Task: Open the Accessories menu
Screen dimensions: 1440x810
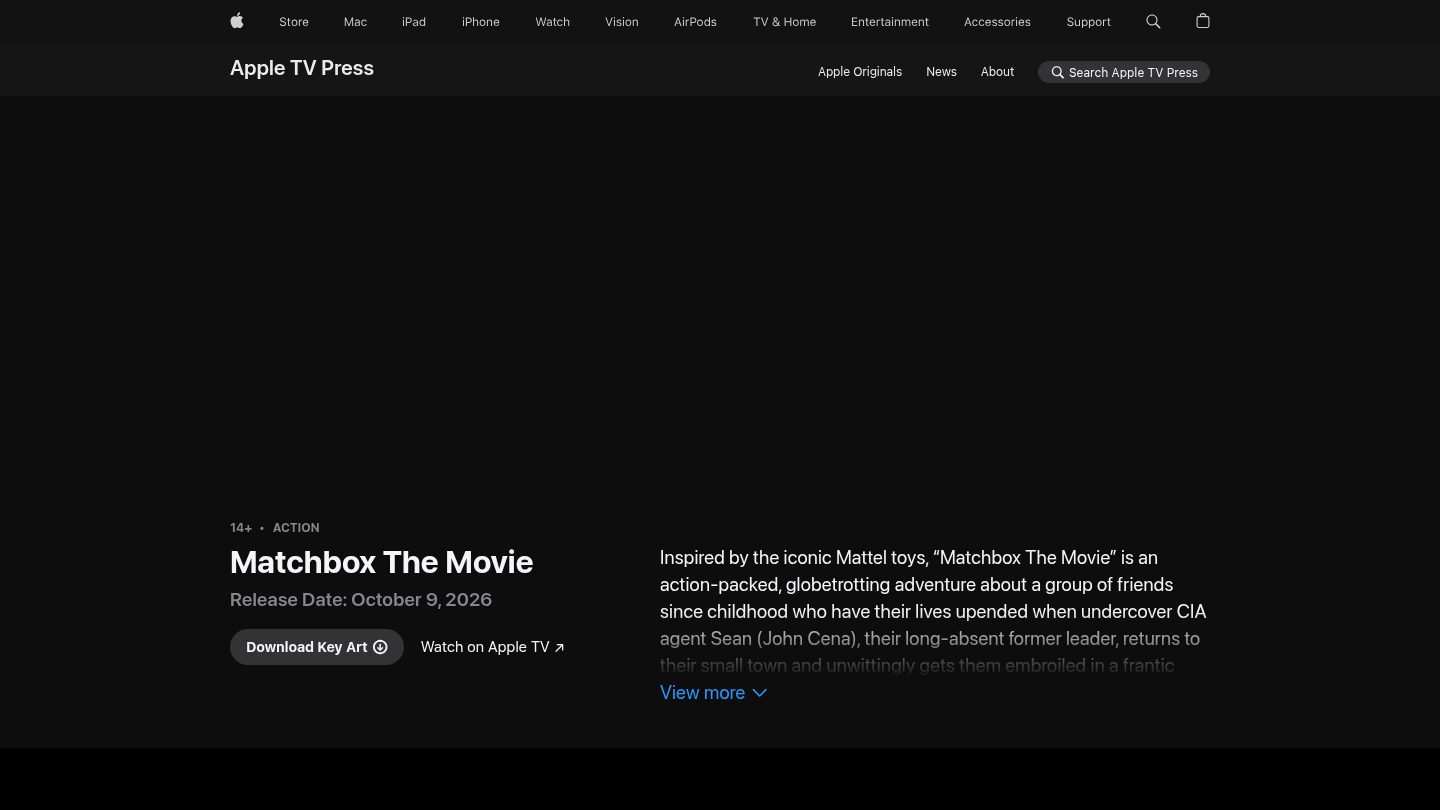Action: pyautogui.click(x=997, y=22)
